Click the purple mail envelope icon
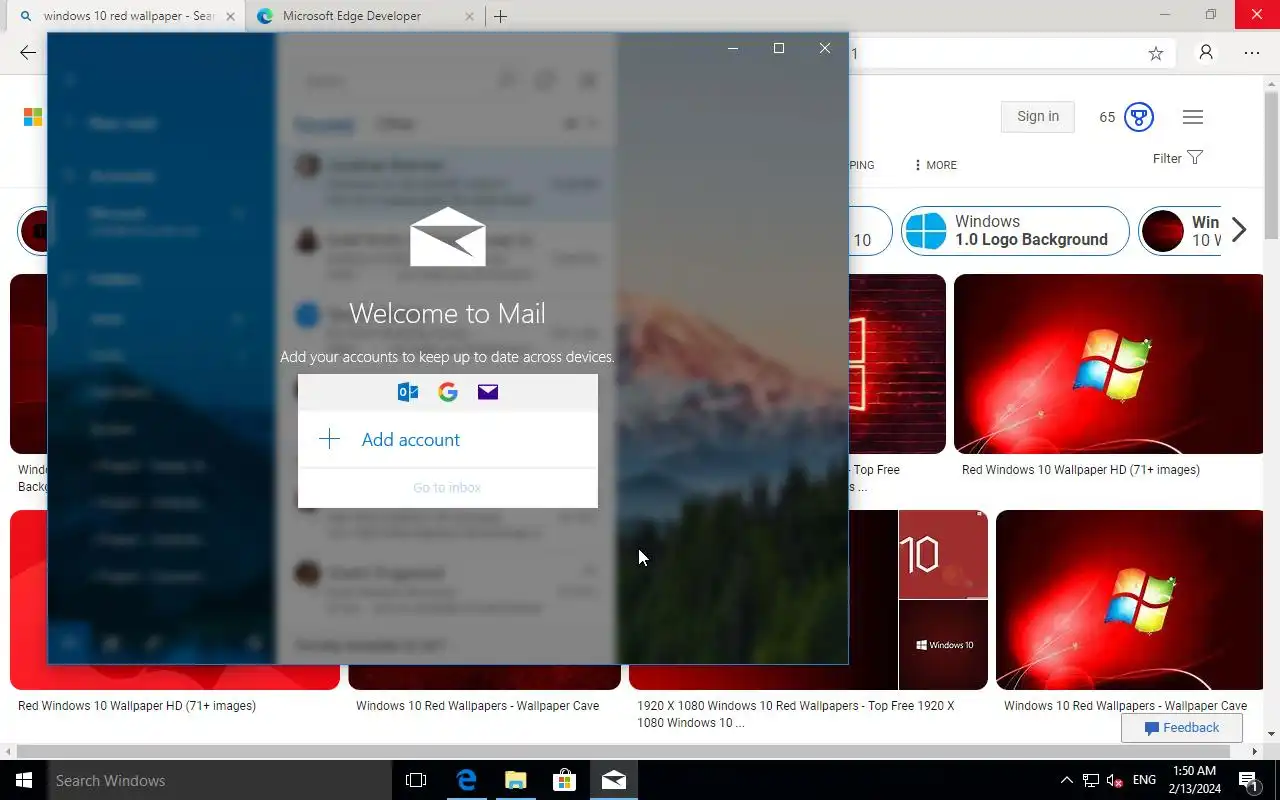 pos(488,392)
